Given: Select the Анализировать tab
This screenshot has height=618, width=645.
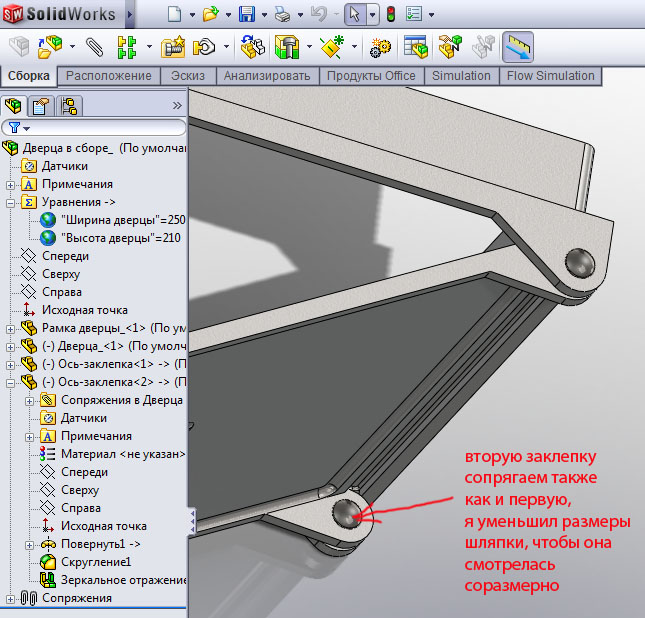Looking at the screenshot, I should click(269, 76).
